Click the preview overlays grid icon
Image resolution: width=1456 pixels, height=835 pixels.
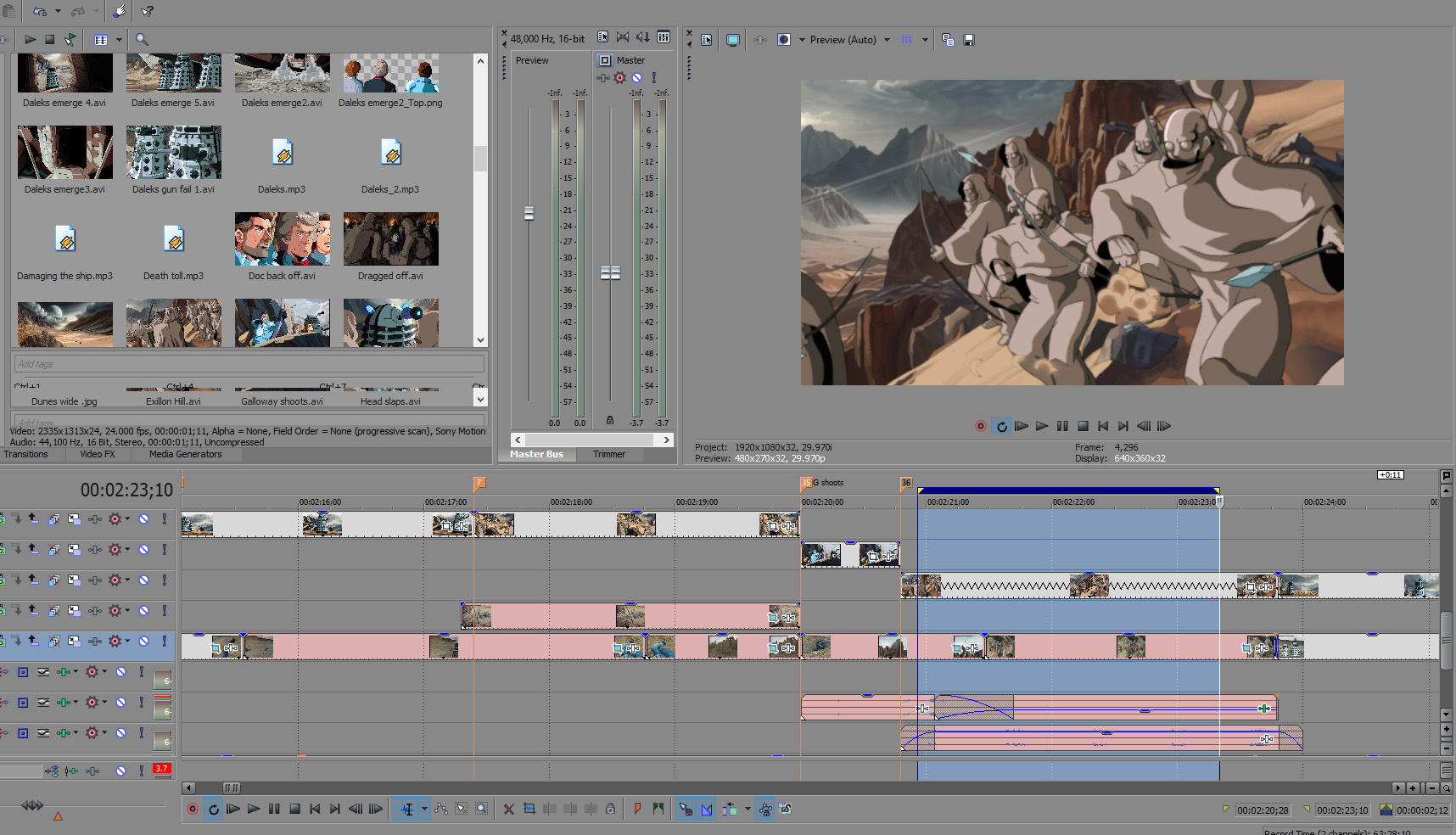pyautogui.click(x=907, y=40)
